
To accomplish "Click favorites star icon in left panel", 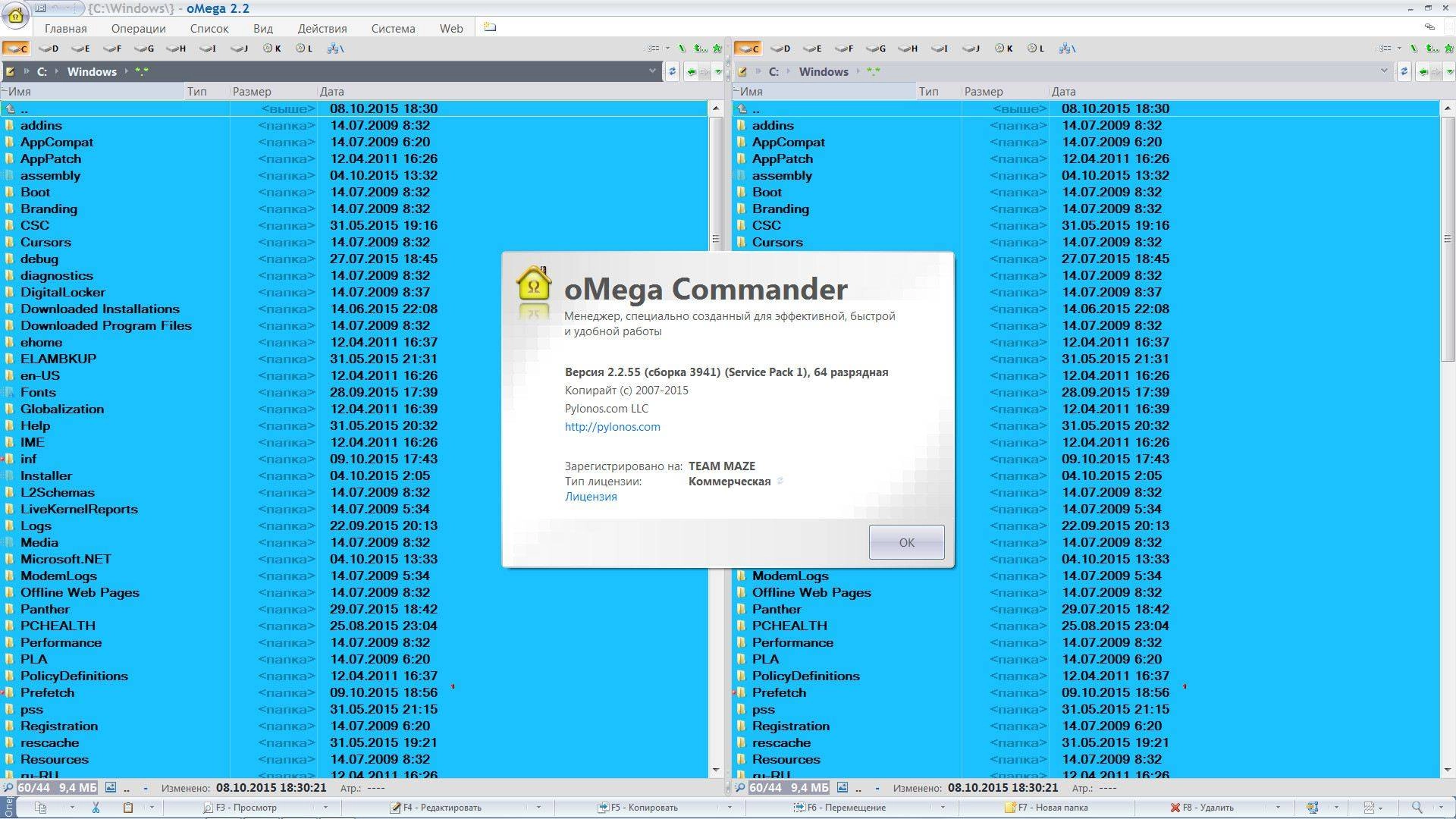I will 717,49.
